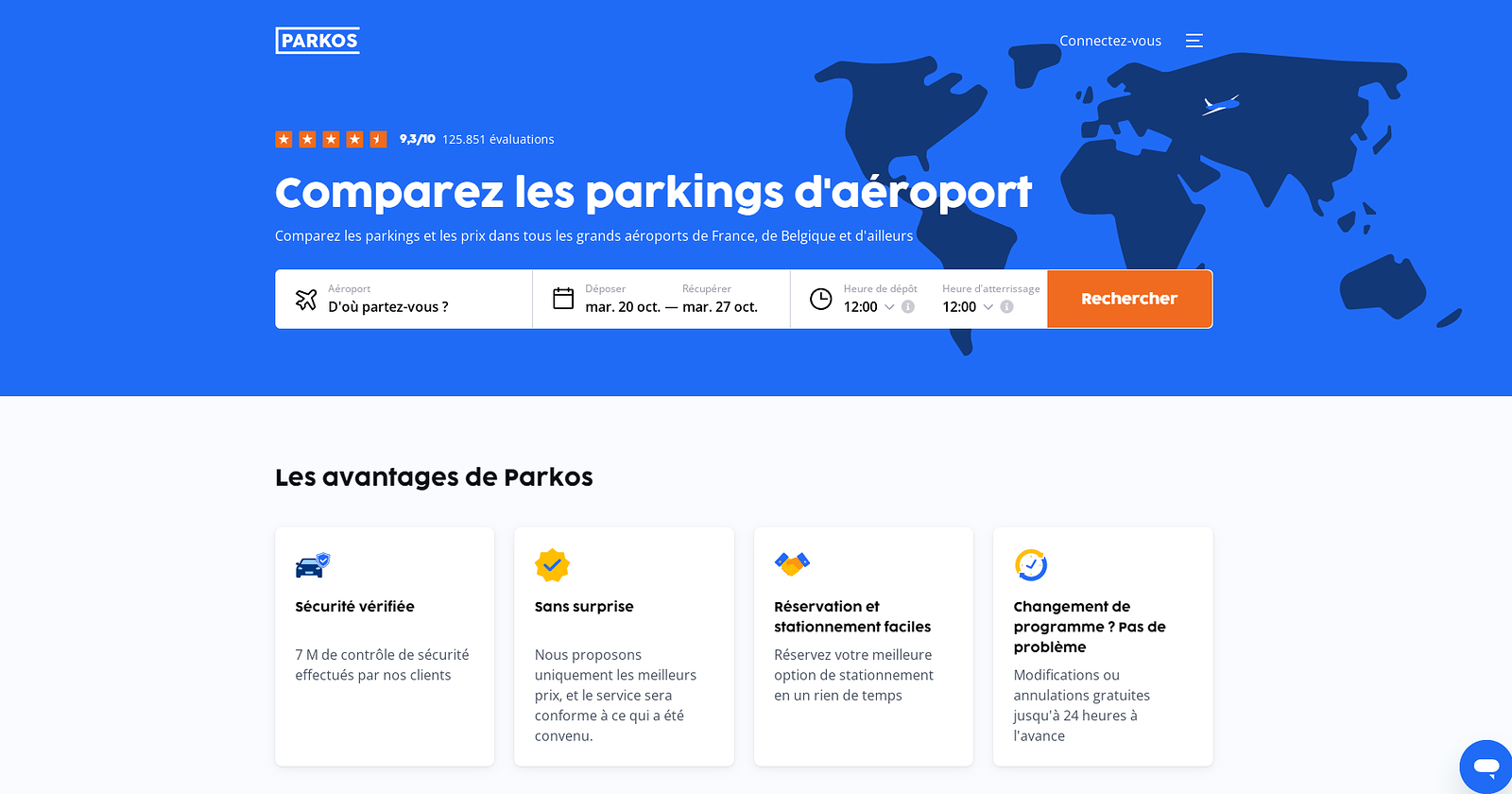Click the orange star rating icons
Image resolution: width=1512 pixels, height=794 pixels.
(x=331, y=139)
